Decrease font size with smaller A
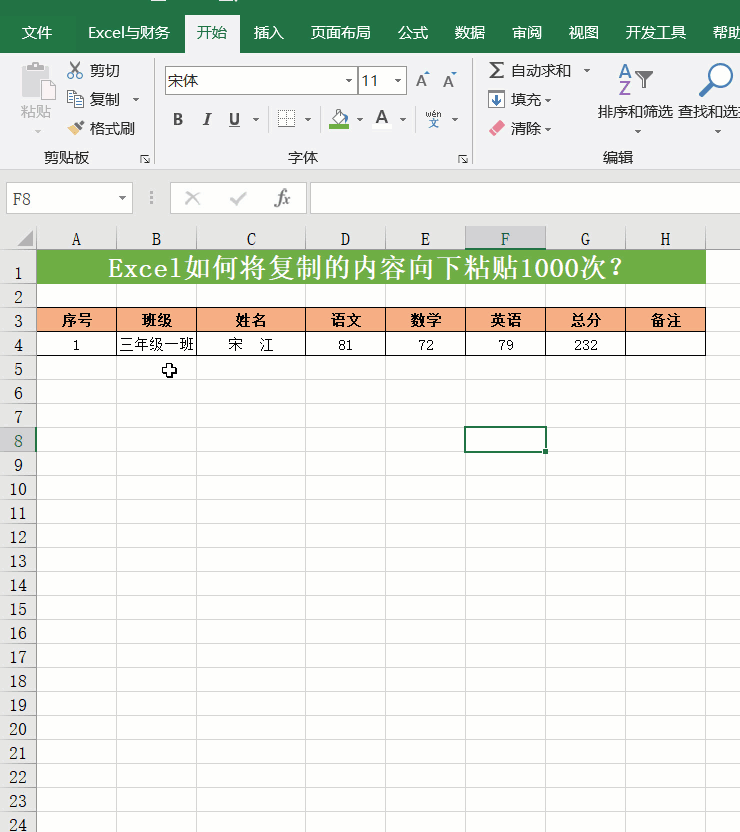 click(x=449, y=81)
